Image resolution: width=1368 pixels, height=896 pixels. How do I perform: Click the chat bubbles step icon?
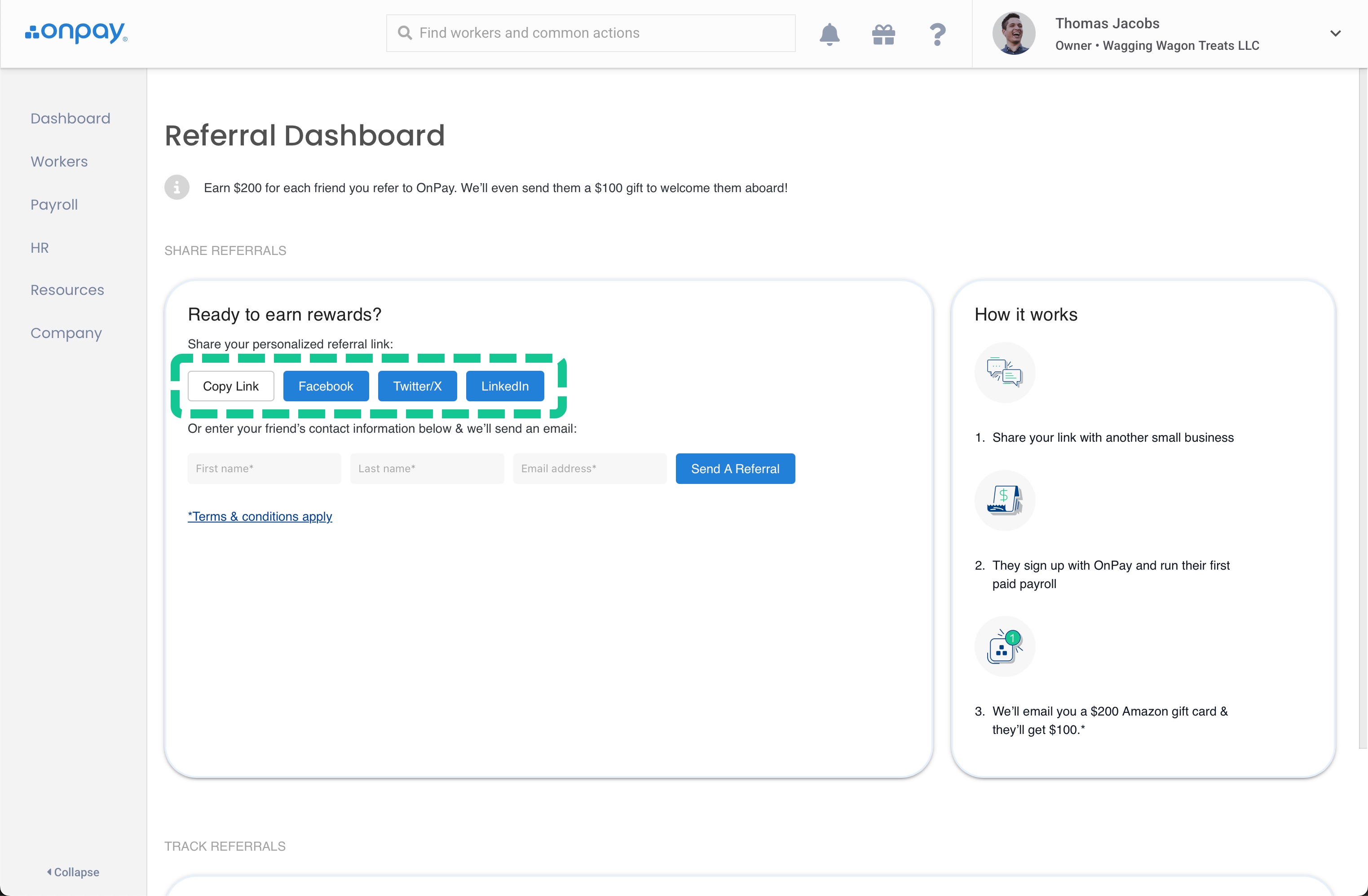tap(1004, 372)
